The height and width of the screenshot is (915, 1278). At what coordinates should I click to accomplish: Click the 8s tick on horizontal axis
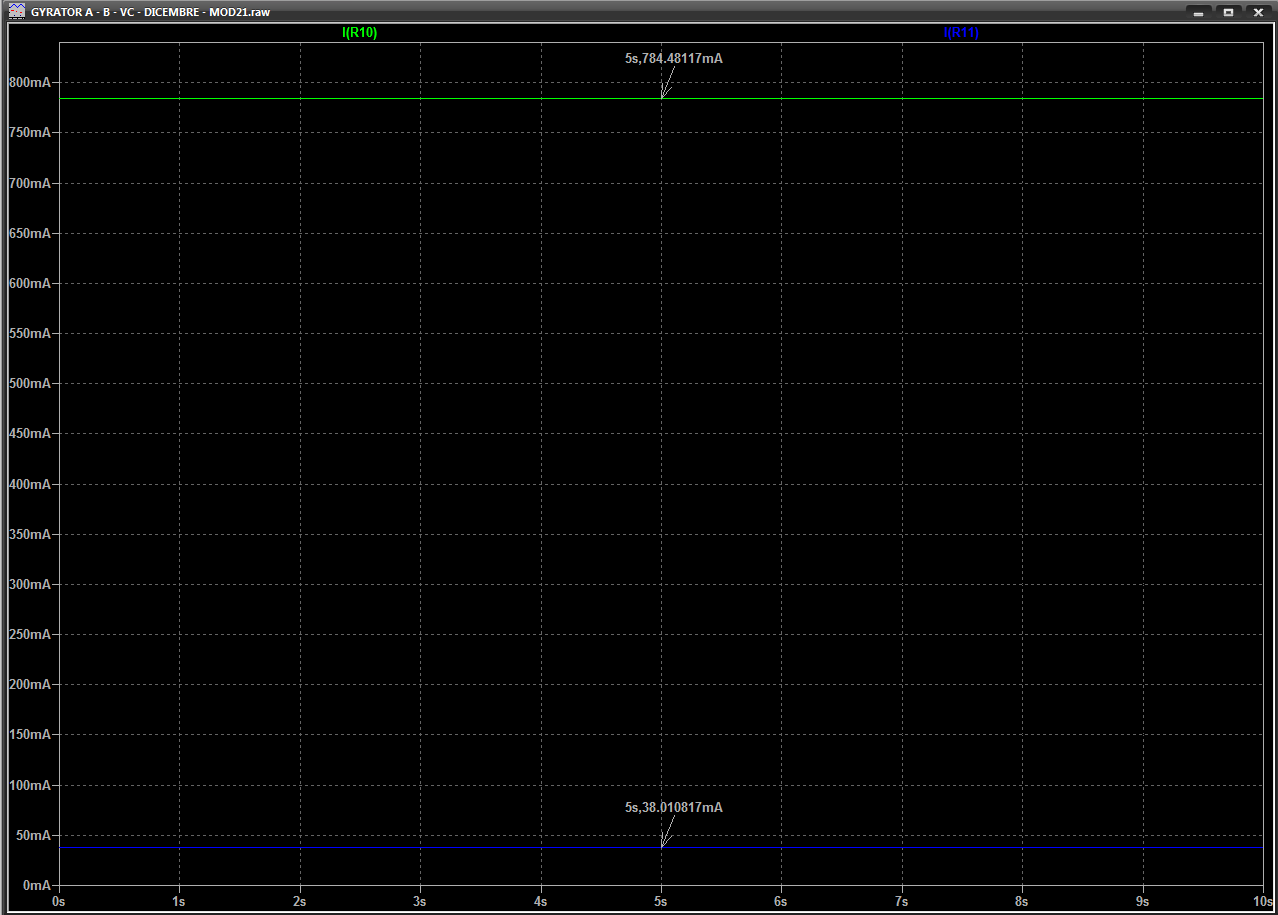pos(1022,902)
